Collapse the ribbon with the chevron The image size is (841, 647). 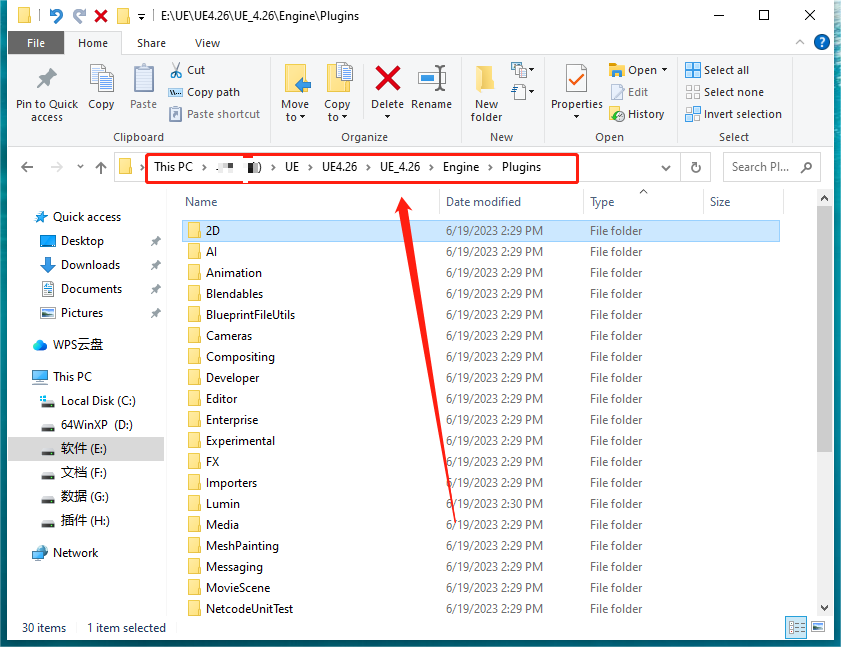(800, 42)
